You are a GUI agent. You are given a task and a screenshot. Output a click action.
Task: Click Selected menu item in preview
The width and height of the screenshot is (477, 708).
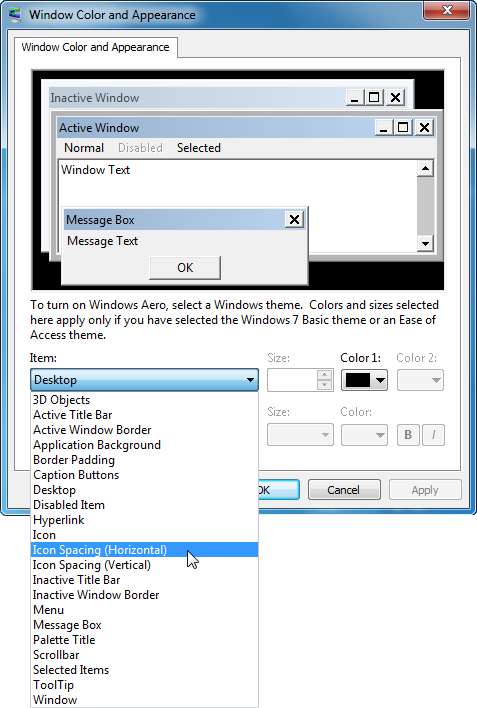coord(199,148)
